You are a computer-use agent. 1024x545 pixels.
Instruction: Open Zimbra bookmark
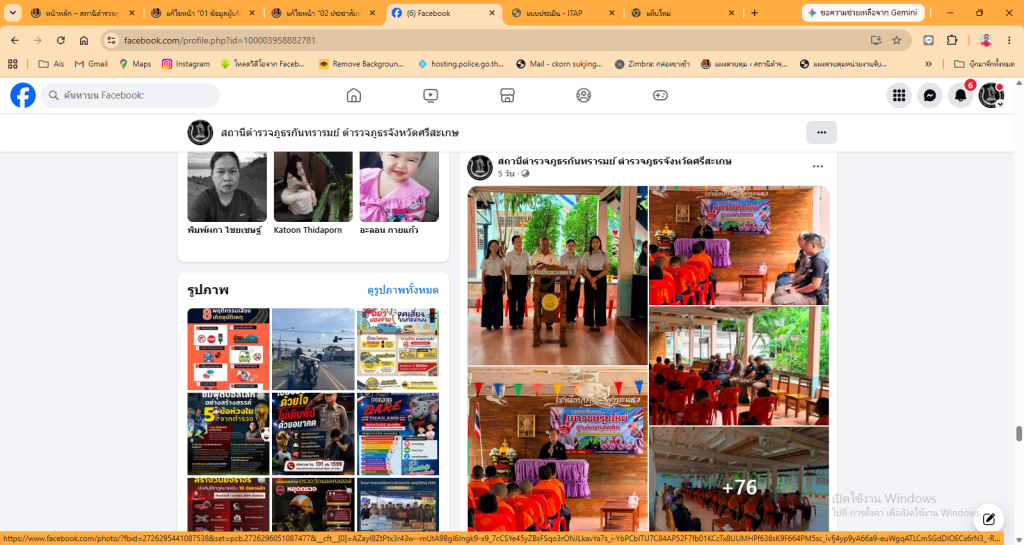tap(652, 64)
